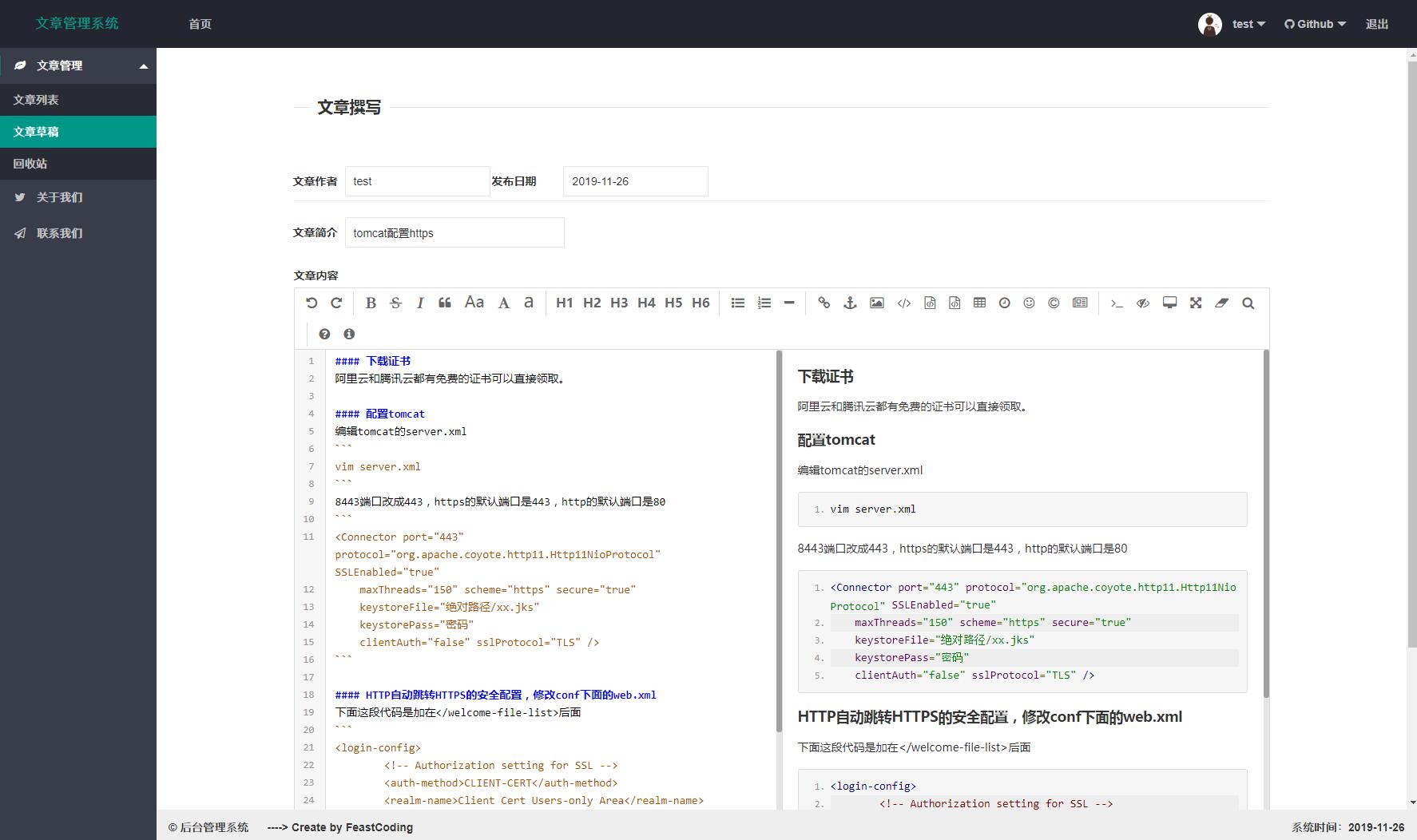Open 关于我们 sidebar item
1417x840 pixels.
(78, 197)
